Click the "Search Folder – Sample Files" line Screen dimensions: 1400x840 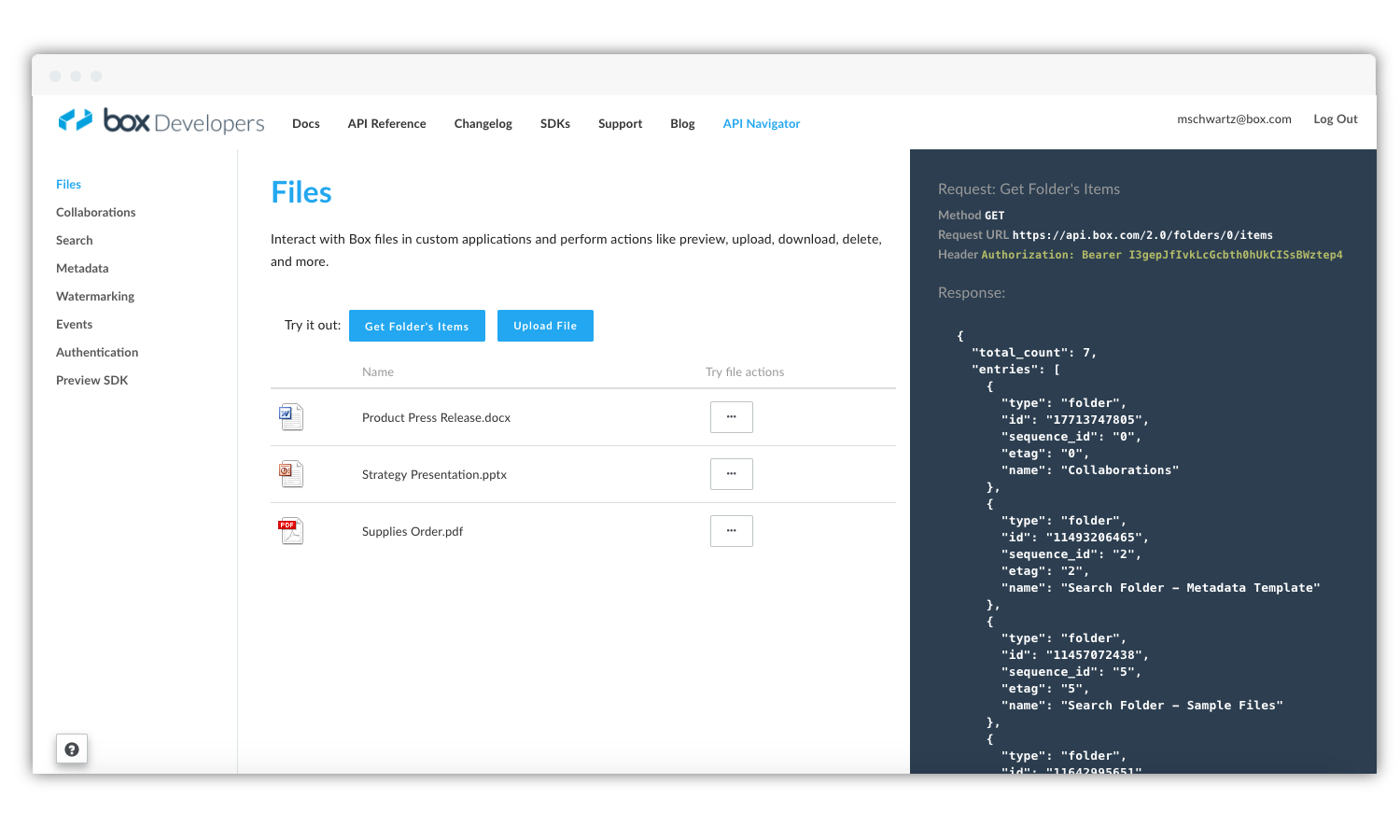click(x=1142, y=706)
